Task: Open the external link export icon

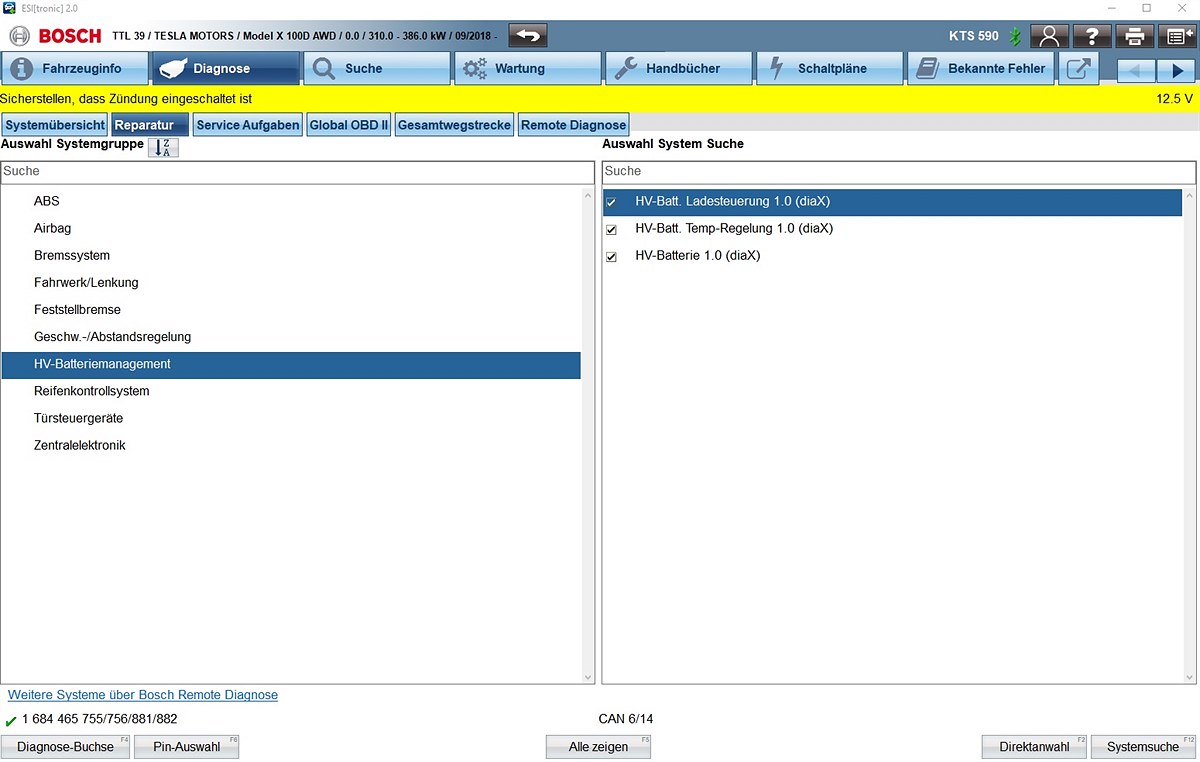Action: tap(1079, 69)
